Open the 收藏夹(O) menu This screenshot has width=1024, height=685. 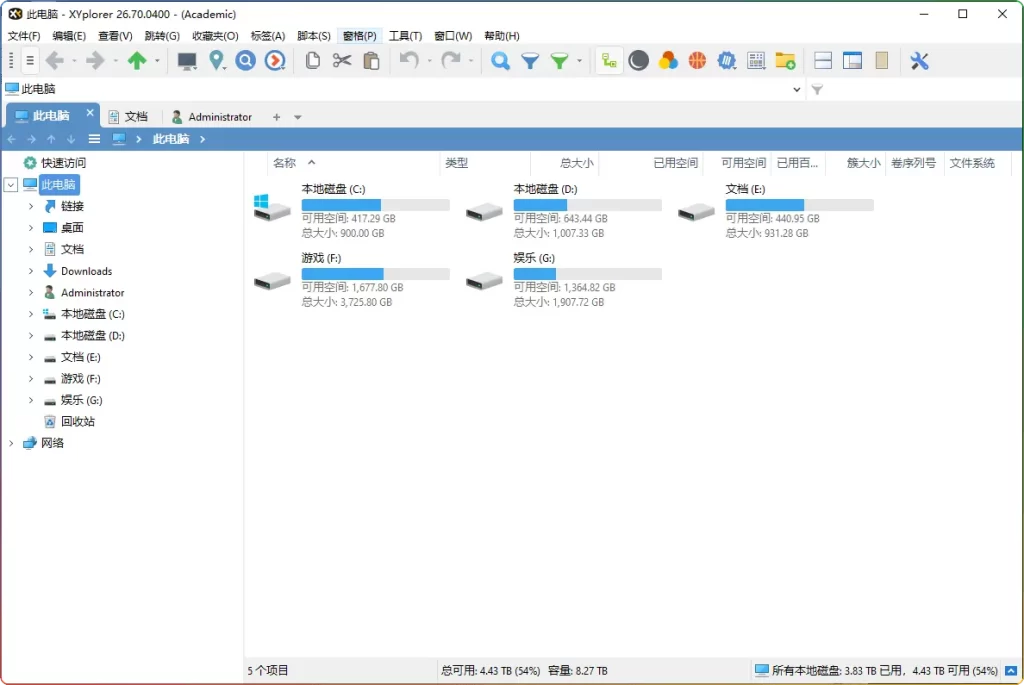click(215, 36)
